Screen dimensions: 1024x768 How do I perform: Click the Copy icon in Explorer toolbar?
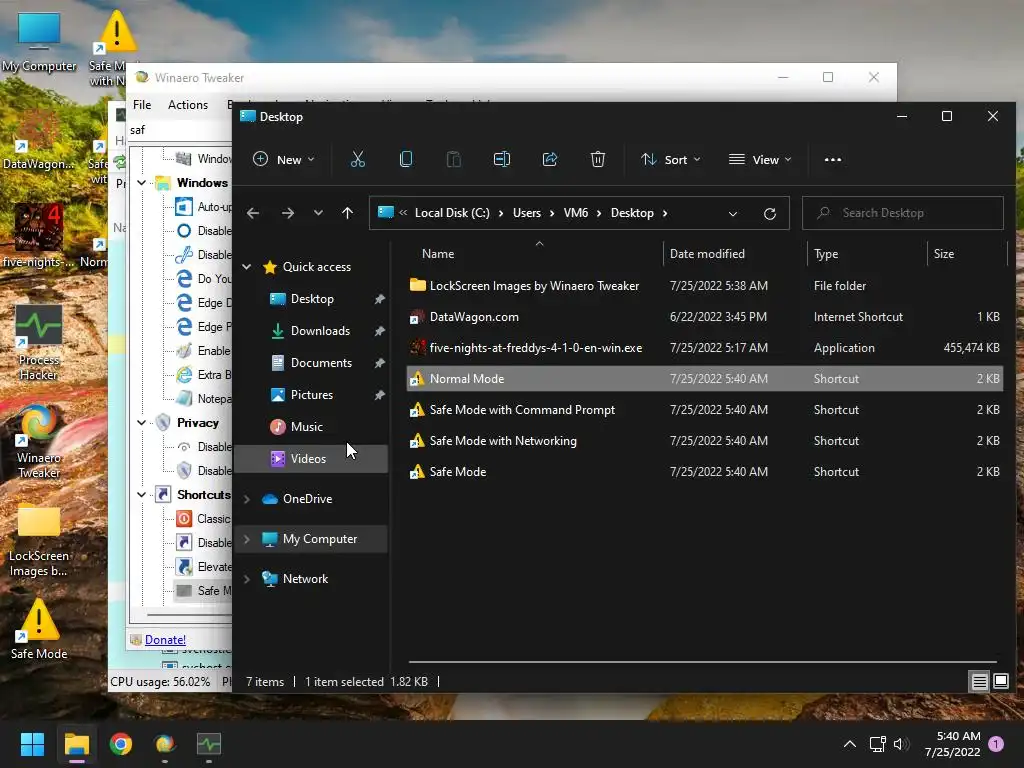coord(406,159)
